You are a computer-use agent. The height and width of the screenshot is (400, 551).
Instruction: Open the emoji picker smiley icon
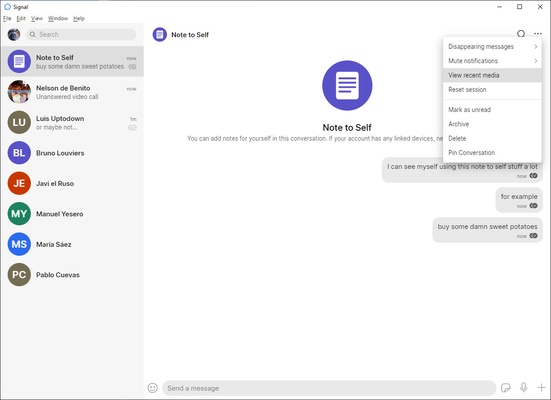(153, 388)
